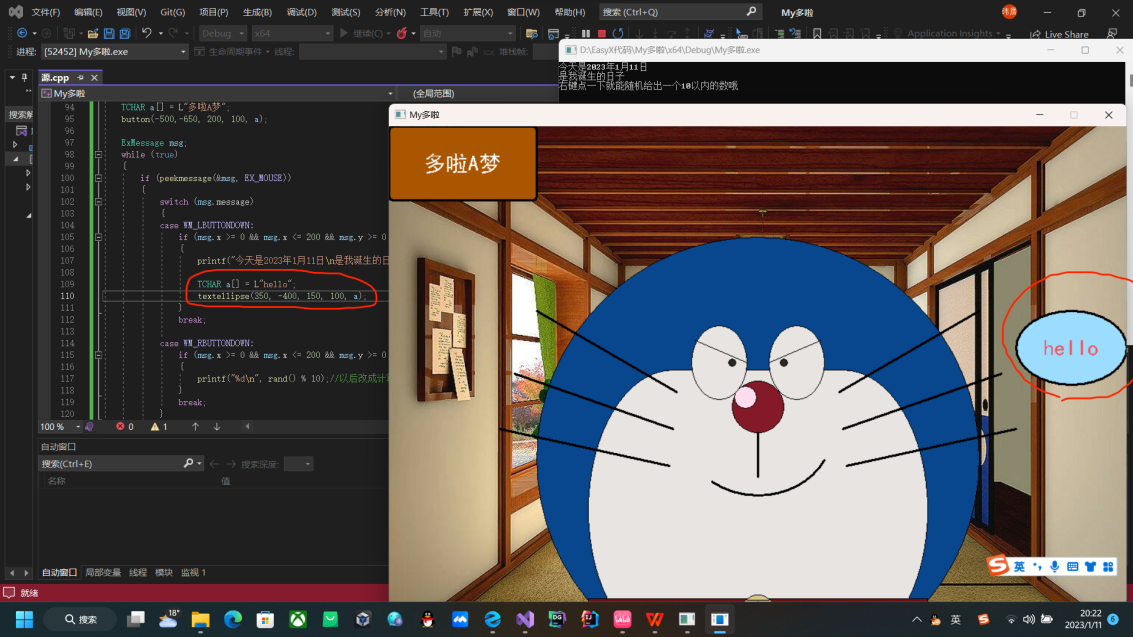Open the 编辑(E) menu
Image resolution: width=1133 pixels, height=637 pixels.
coord(88,12)
